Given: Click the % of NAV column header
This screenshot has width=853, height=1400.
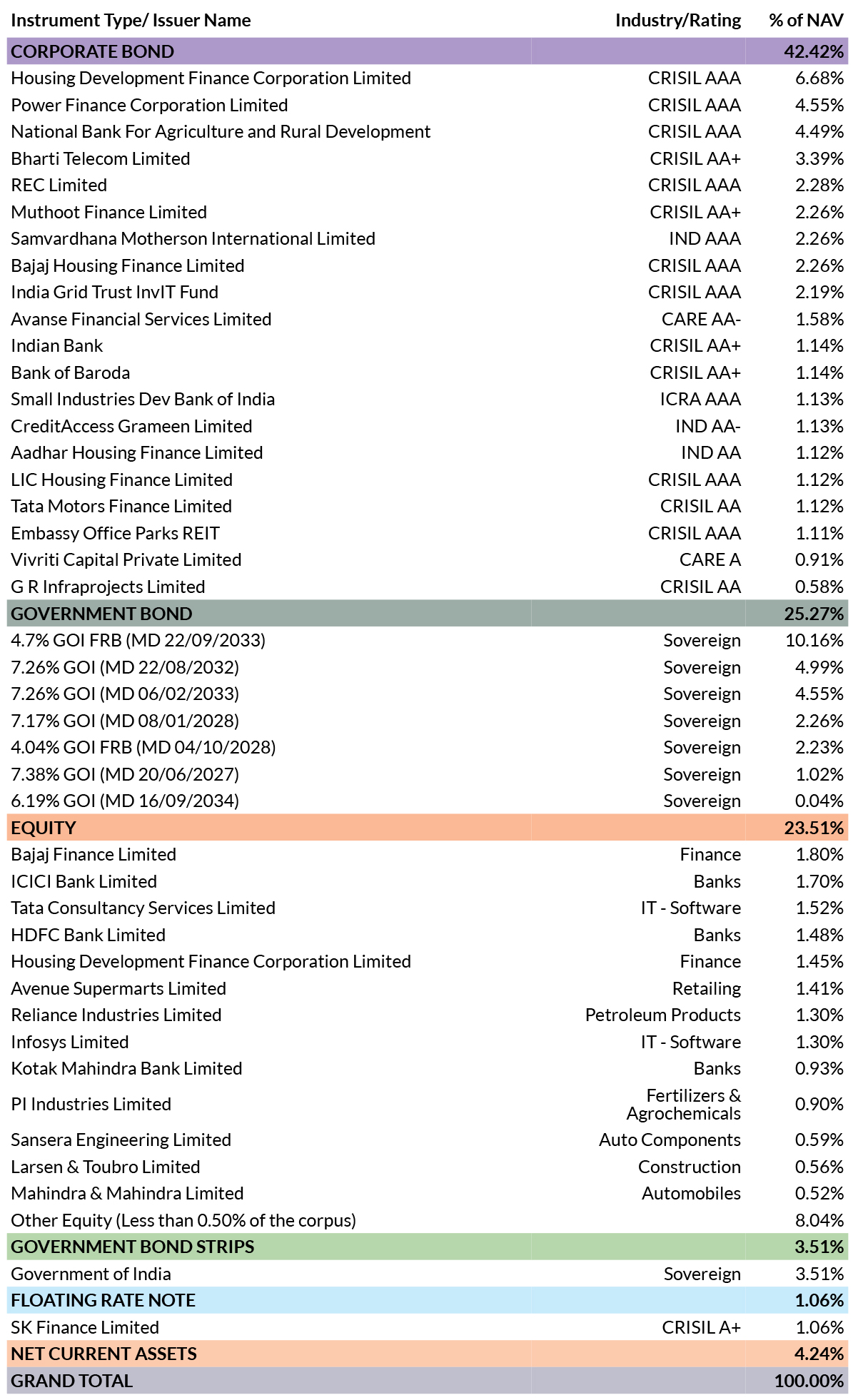Looking at the screenshot, I should click(x=806, y=20).
